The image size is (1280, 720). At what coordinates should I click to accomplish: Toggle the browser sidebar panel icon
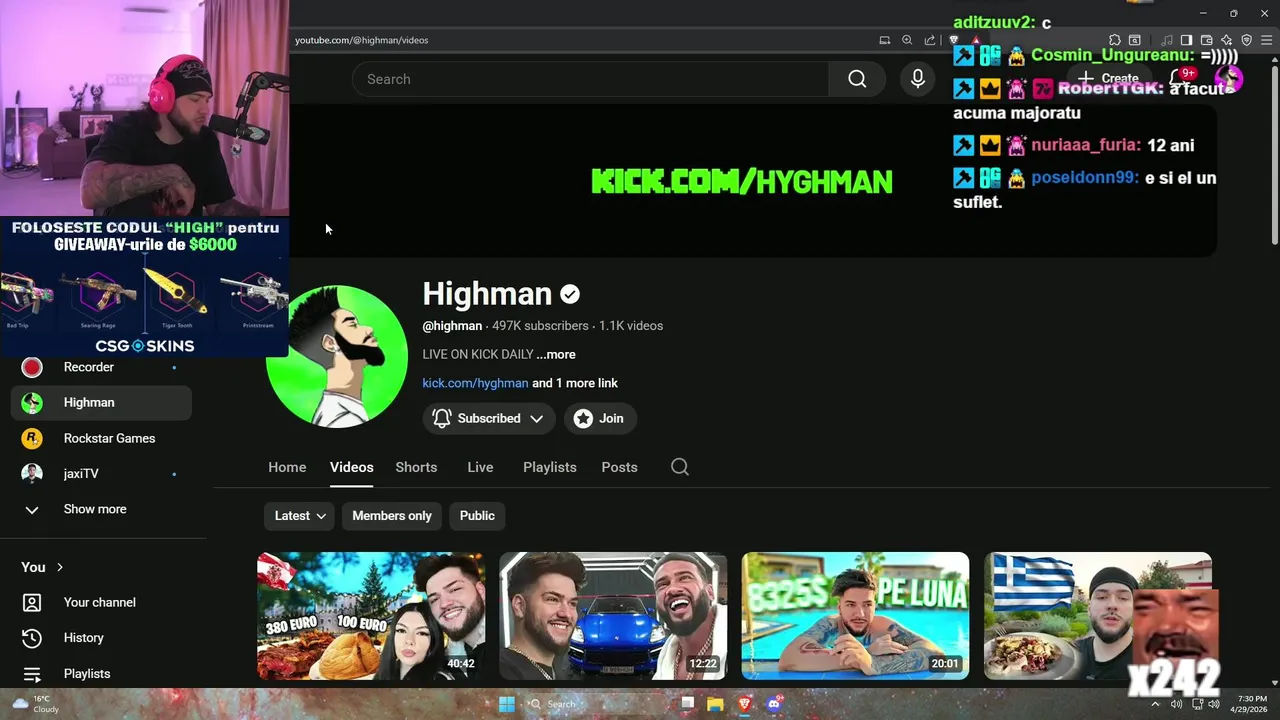tap(1187, 40)
